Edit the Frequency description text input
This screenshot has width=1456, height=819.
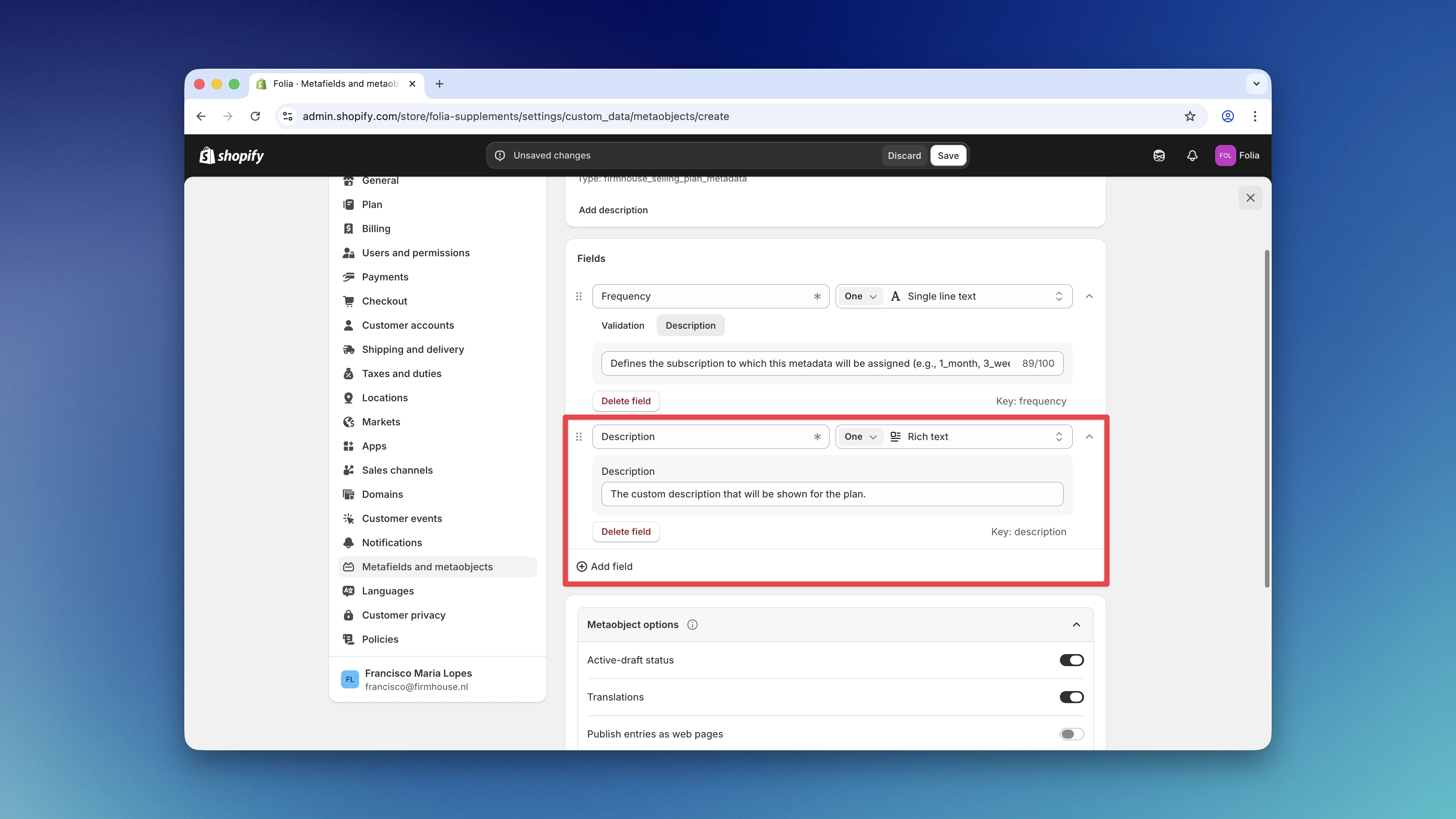coord(832,363)
